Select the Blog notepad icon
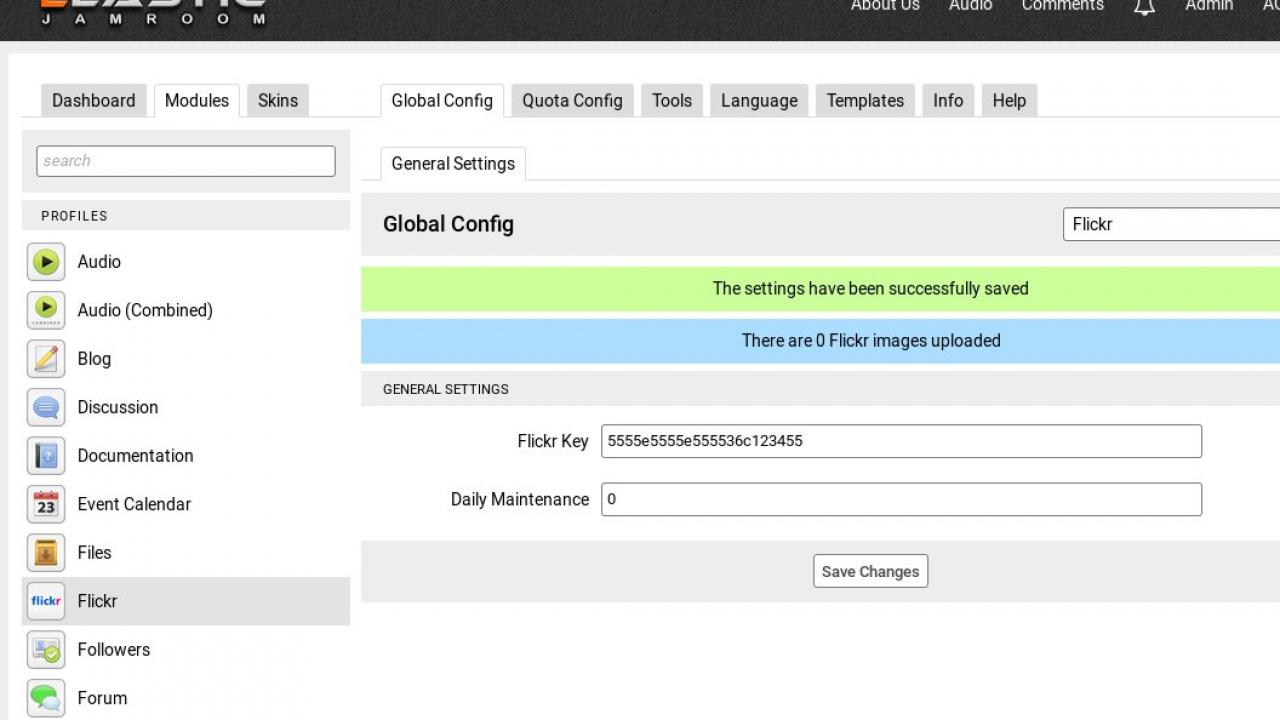Image resolution: width=1280 pixels, height=720 pixels. (46, 359)
